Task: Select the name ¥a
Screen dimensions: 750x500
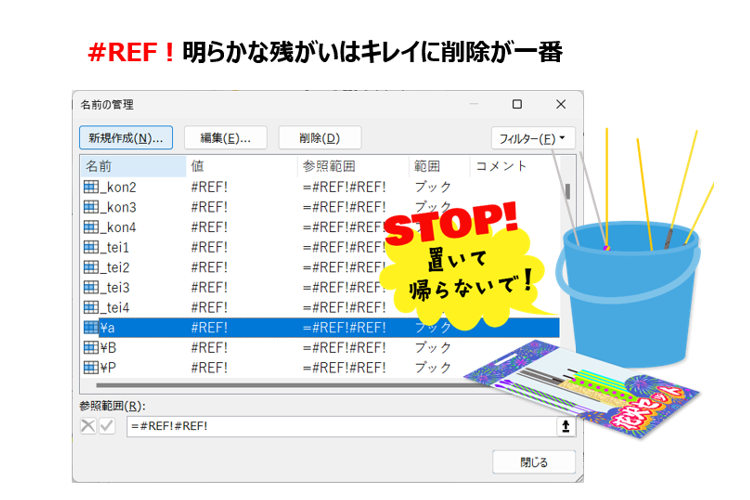Action: click(108, 328)
